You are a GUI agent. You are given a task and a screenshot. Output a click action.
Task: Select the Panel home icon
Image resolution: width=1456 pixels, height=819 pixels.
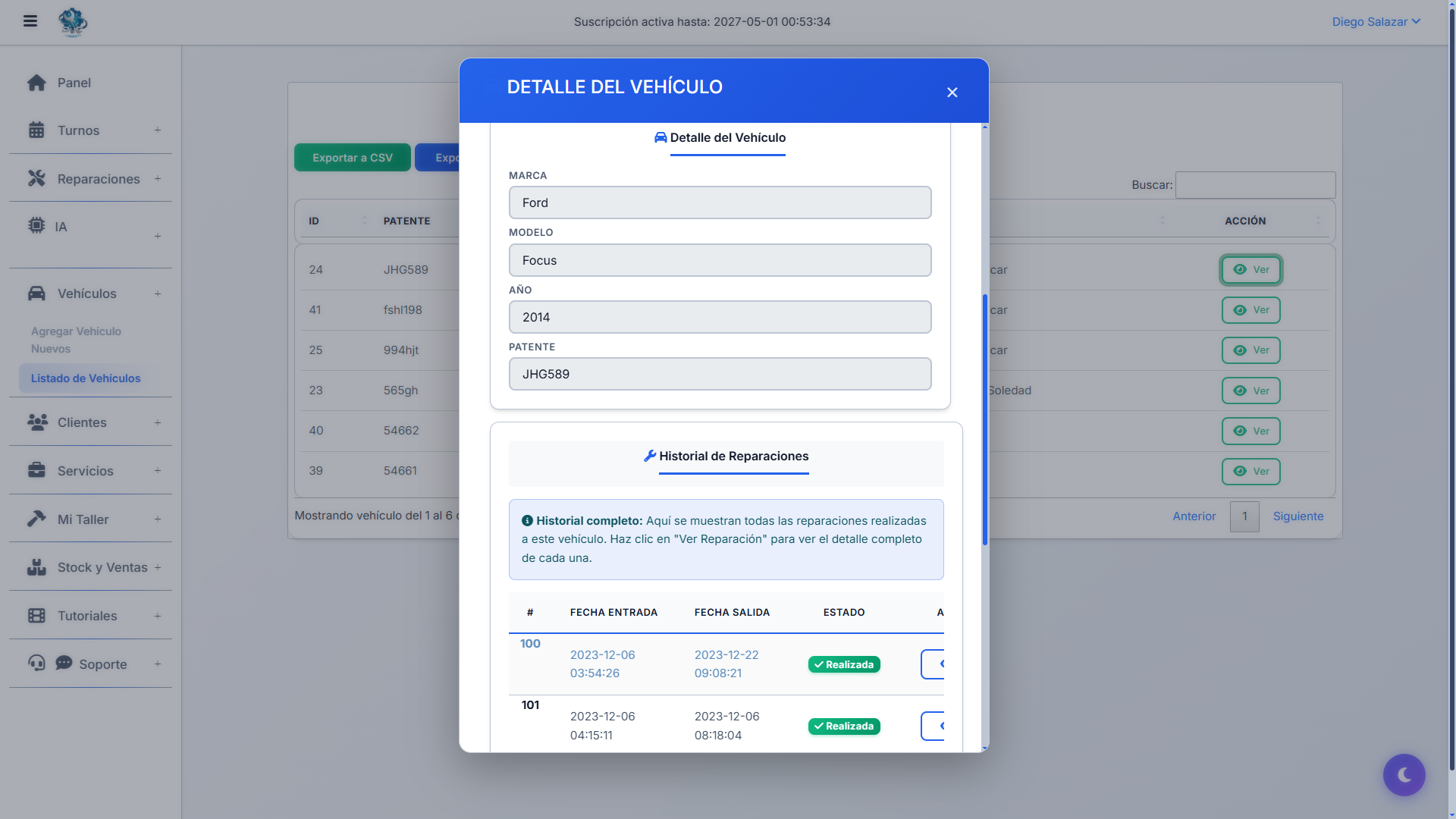[36, 82]
